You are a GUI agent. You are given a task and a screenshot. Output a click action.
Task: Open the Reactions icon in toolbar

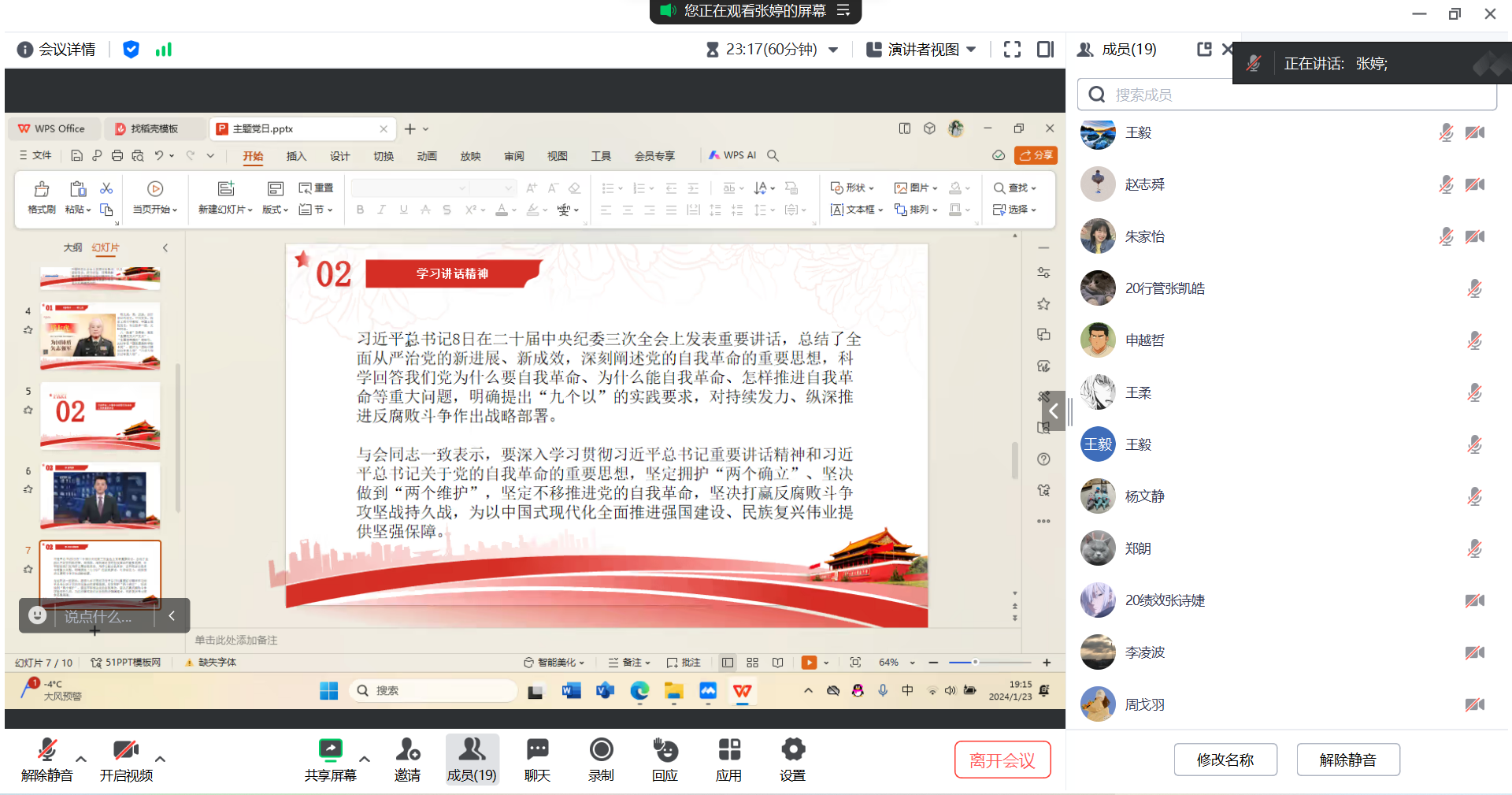665,750
